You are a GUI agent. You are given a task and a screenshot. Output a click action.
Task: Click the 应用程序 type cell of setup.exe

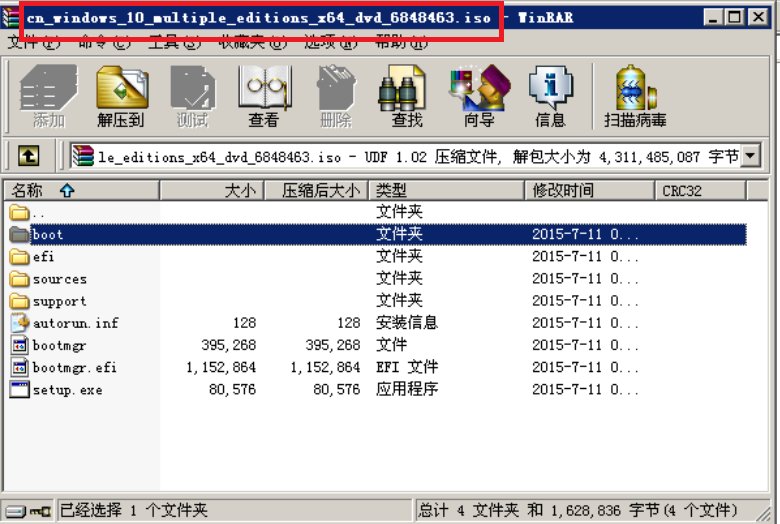(407, 389)
